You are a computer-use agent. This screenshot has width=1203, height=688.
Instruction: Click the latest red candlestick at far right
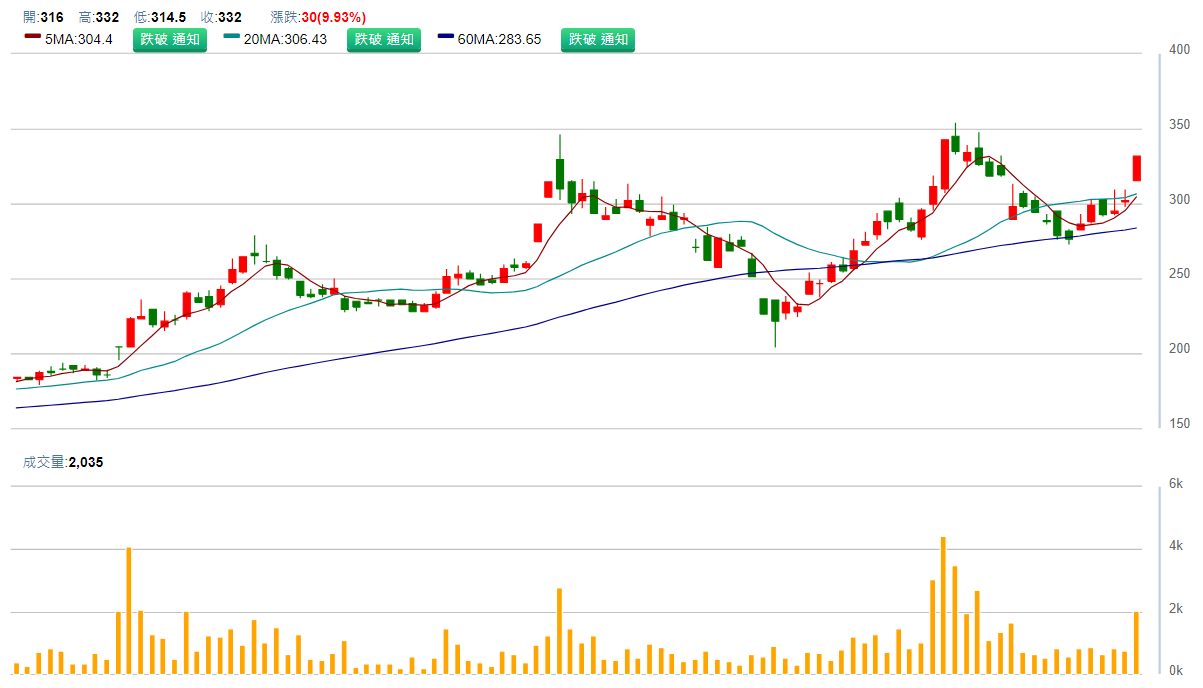1137,168
